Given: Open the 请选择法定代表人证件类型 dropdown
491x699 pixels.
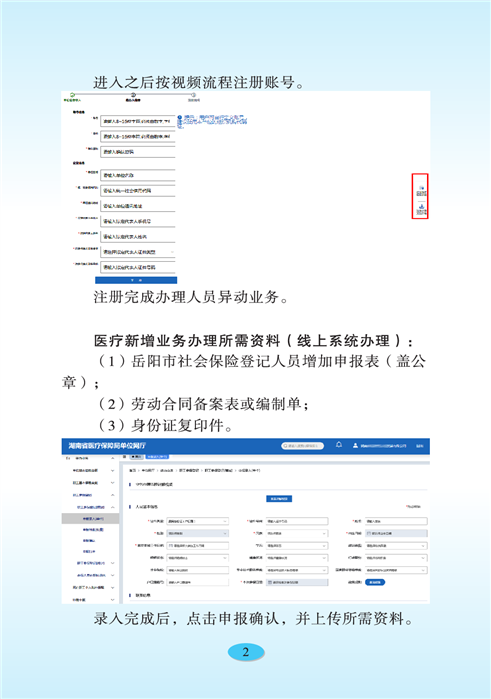Looking at the screenshot, I should [x=138, y=252].
